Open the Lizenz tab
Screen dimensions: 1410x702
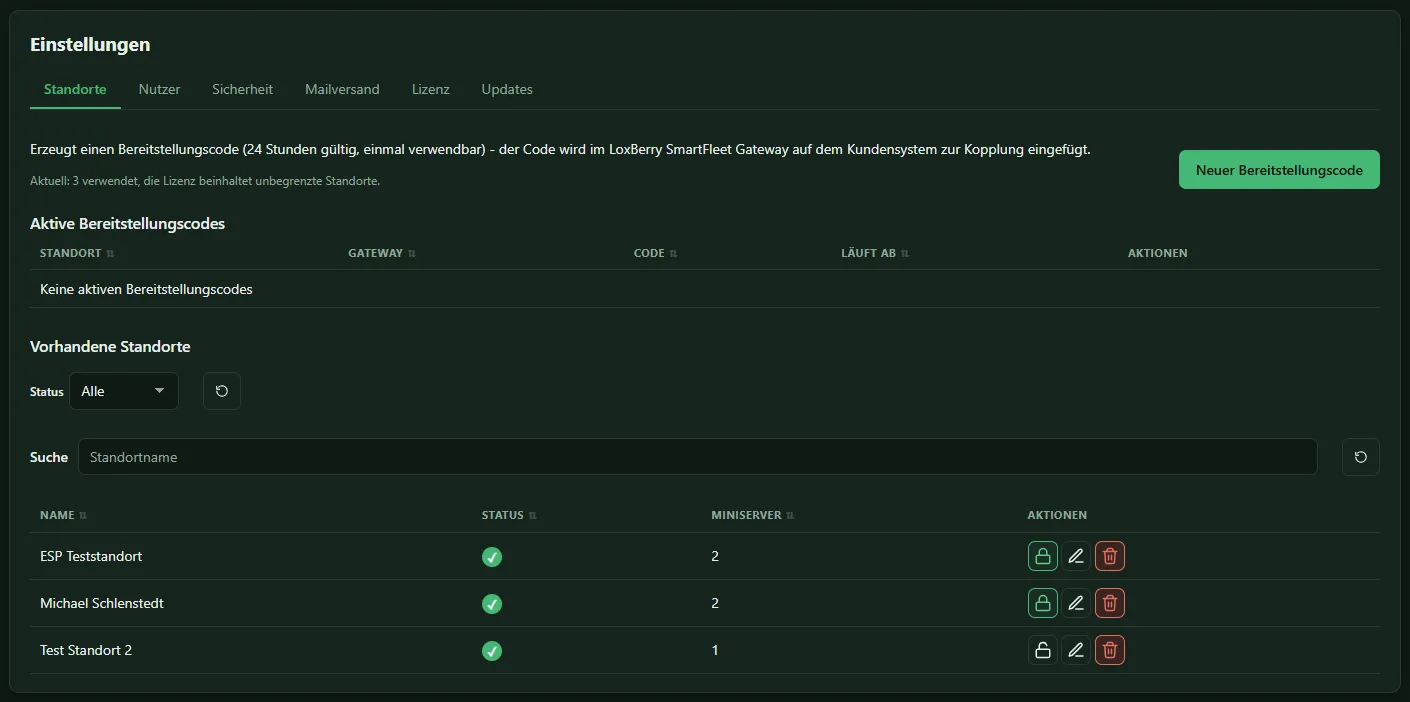[431, 89]
